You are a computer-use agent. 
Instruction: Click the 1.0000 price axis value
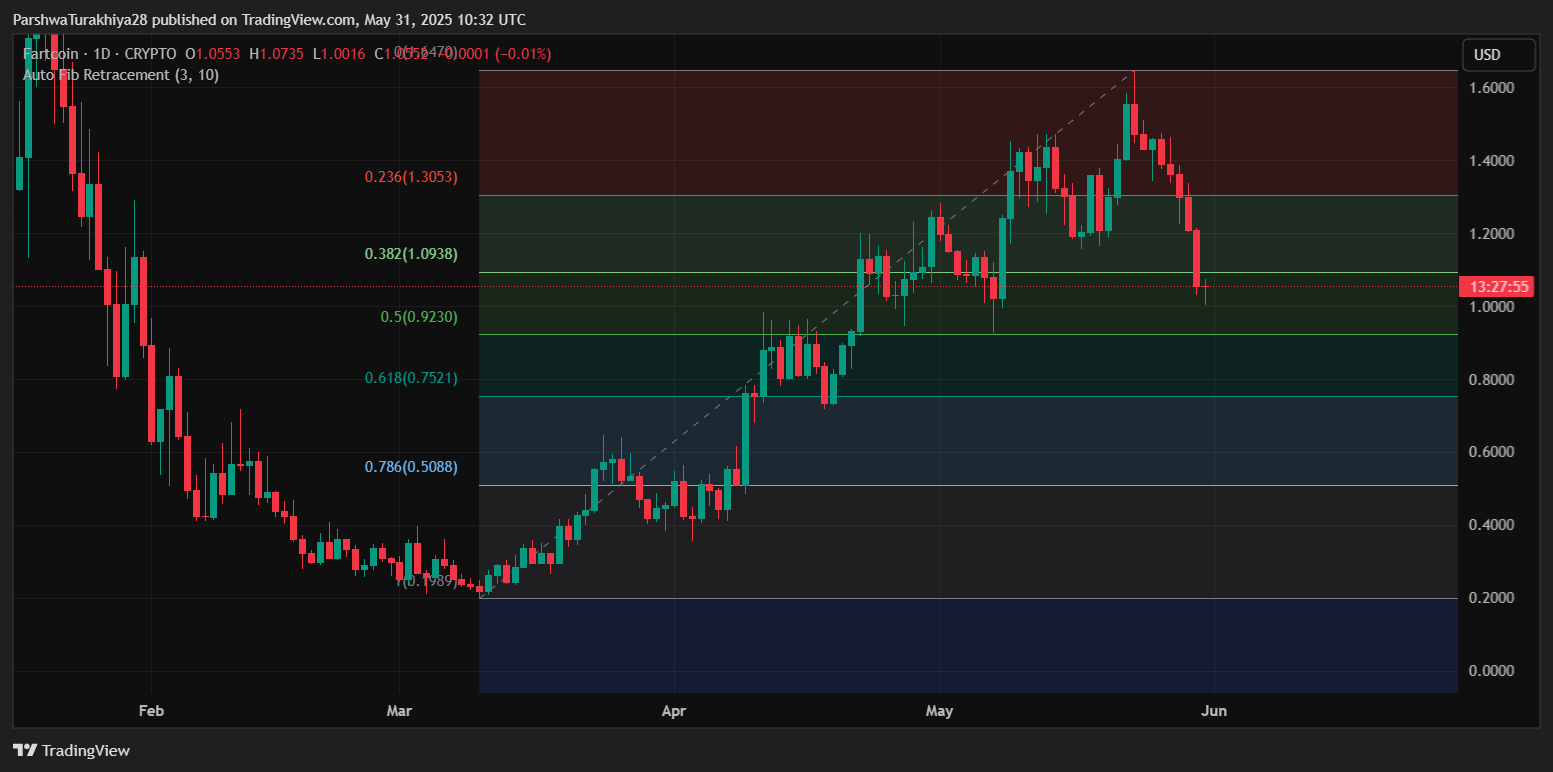click(1492, 307)
